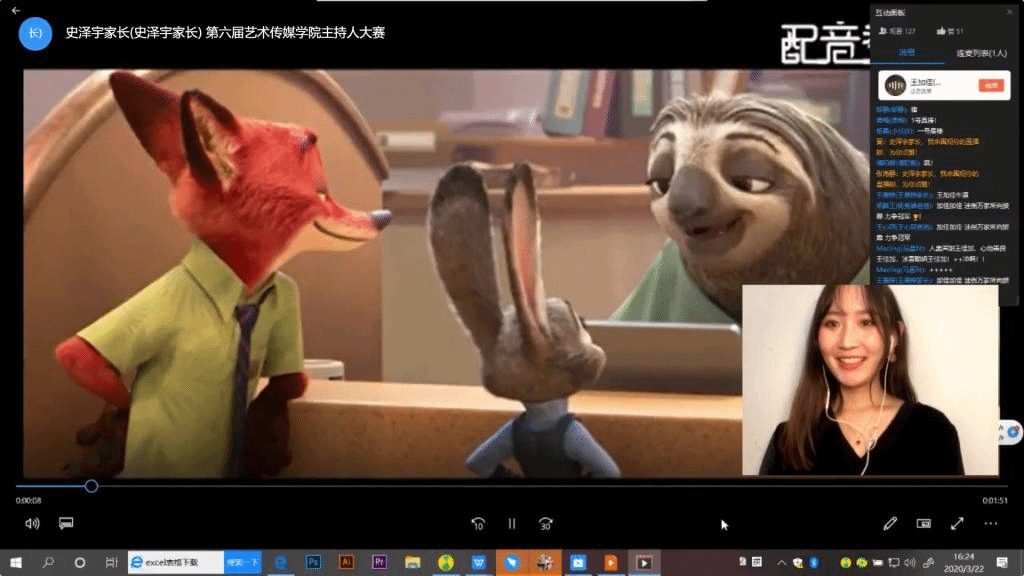The height and width of the screenshot is (576, 1024).
Task: Click the video progress slider handle
Action: click(91, 486)
